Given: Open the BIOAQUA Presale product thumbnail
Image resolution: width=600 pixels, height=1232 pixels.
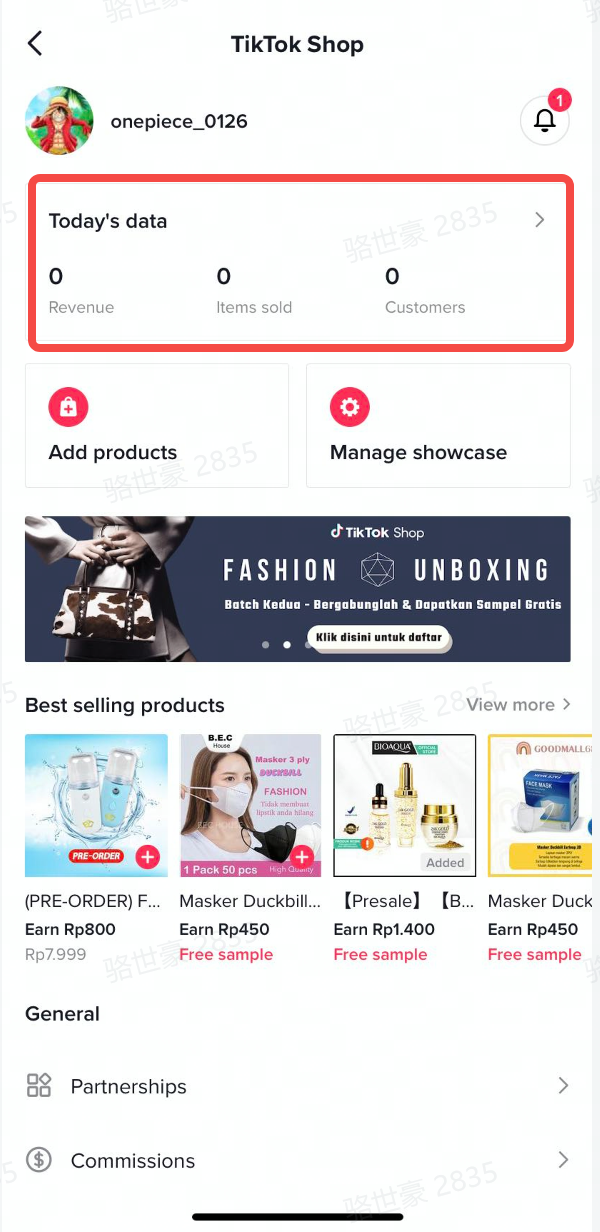Looking at the screenshot, I should pyautogui.click(x=405, y=806).
